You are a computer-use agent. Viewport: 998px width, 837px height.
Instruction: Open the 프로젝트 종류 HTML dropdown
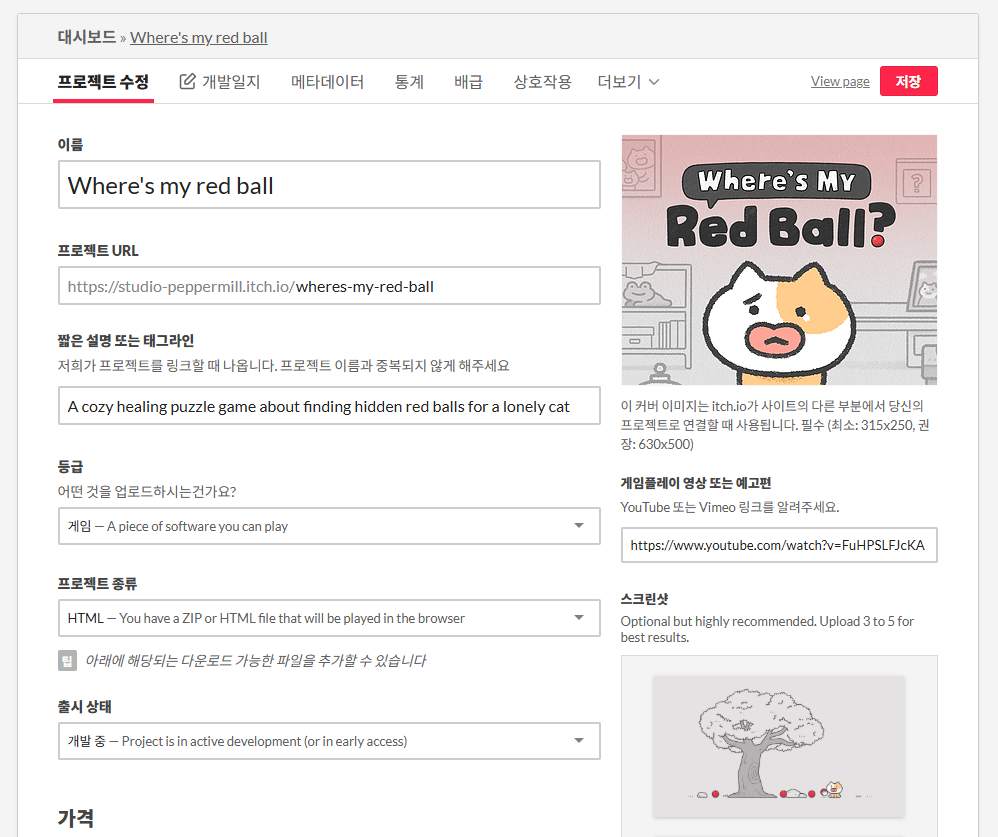click(329, 618)
